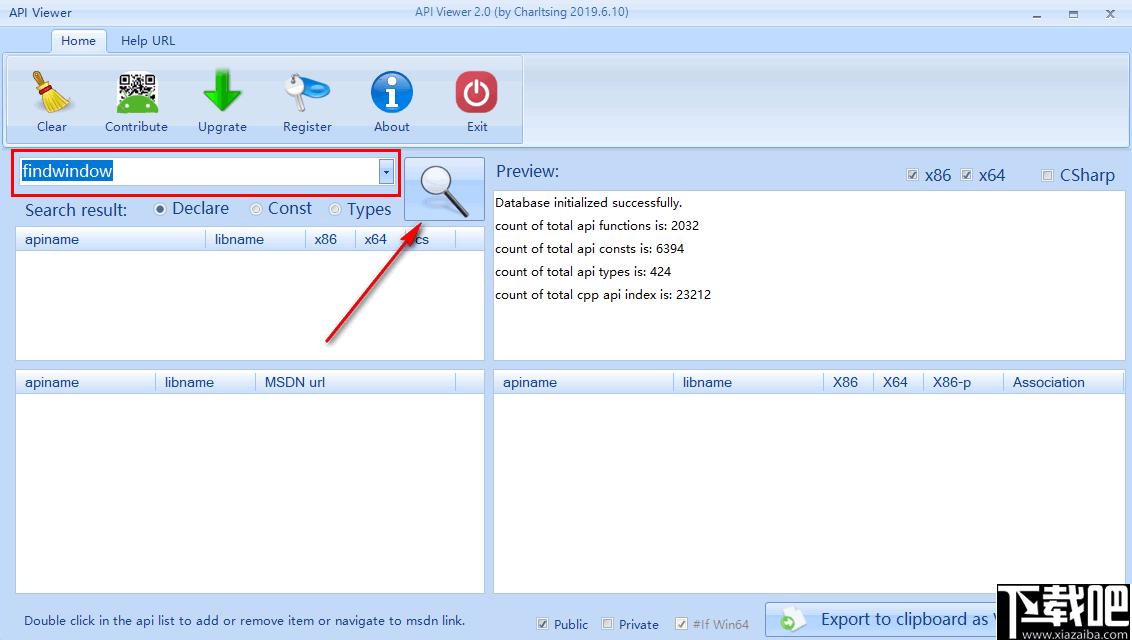Click 'Database initialized successfully.' preview text
Image resolution: width=1132 pixels, height=640 pixels.
click(x=588, y=203)
